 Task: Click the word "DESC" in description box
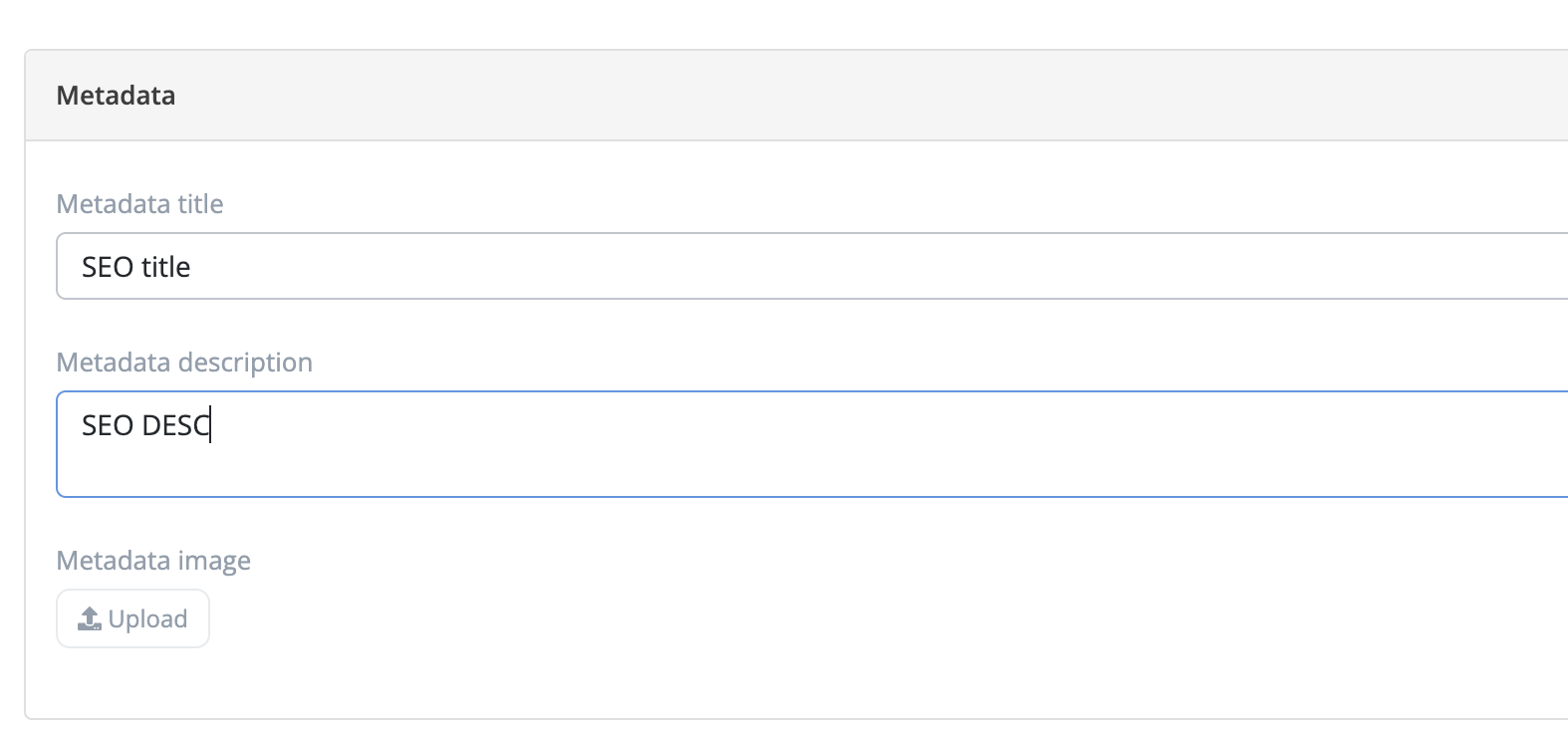coord(175,426)
